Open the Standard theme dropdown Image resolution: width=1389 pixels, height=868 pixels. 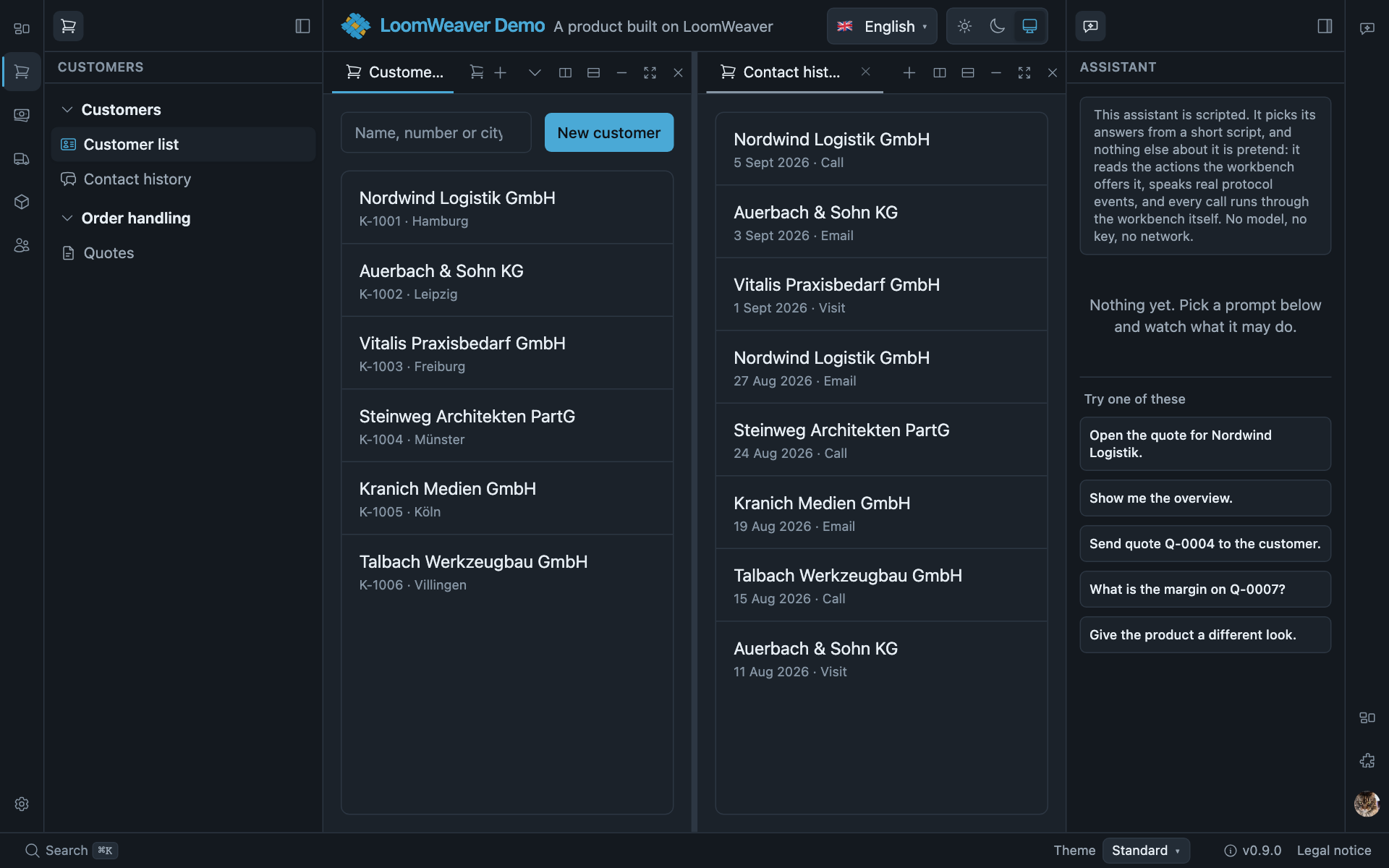tap(1146, 850)
